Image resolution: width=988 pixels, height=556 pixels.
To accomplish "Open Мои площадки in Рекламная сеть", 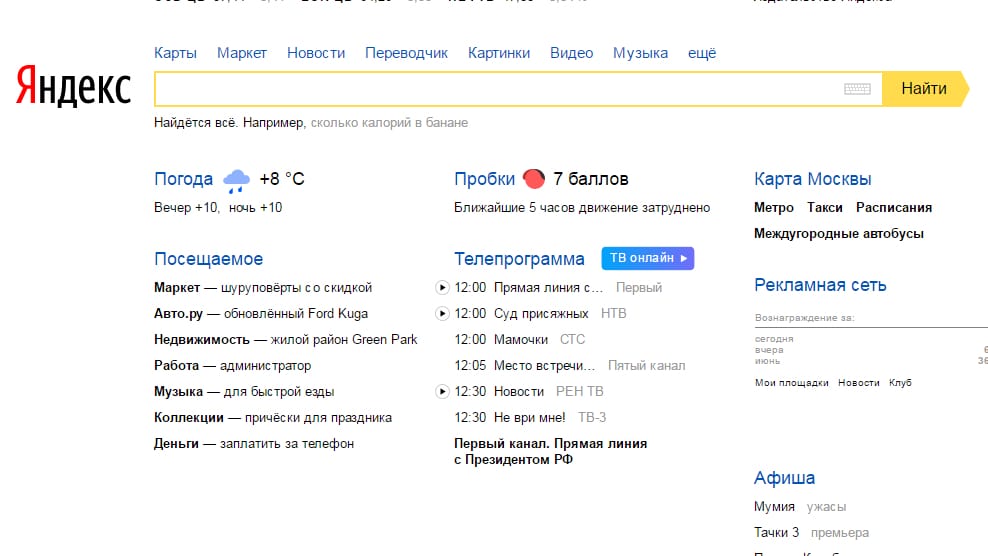I will [791, 383].
